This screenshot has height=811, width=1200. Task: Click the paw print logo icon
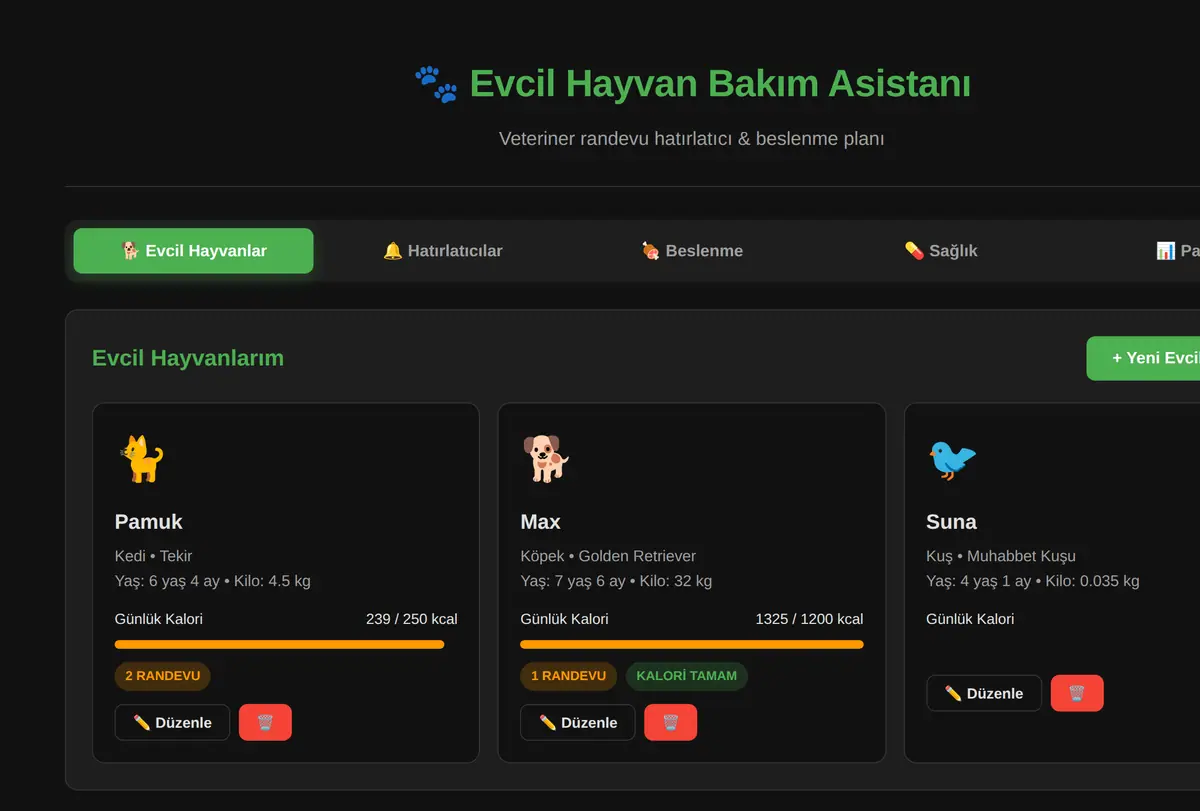436,84
